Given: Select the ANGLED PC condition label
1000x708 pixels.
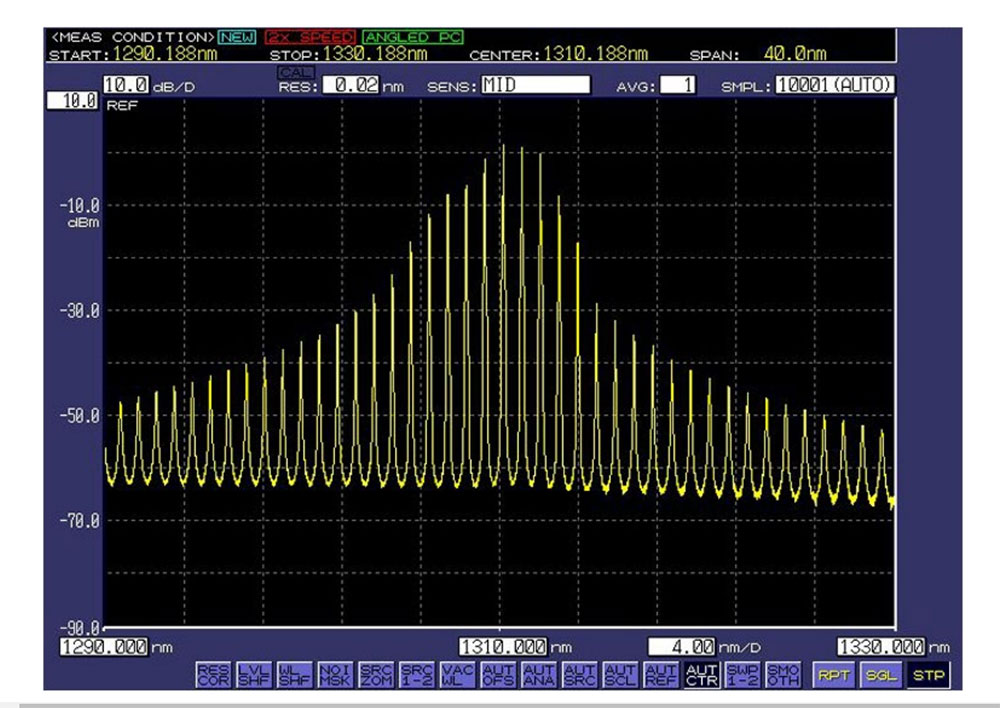Looking at the screenshot, I should 413,37.
